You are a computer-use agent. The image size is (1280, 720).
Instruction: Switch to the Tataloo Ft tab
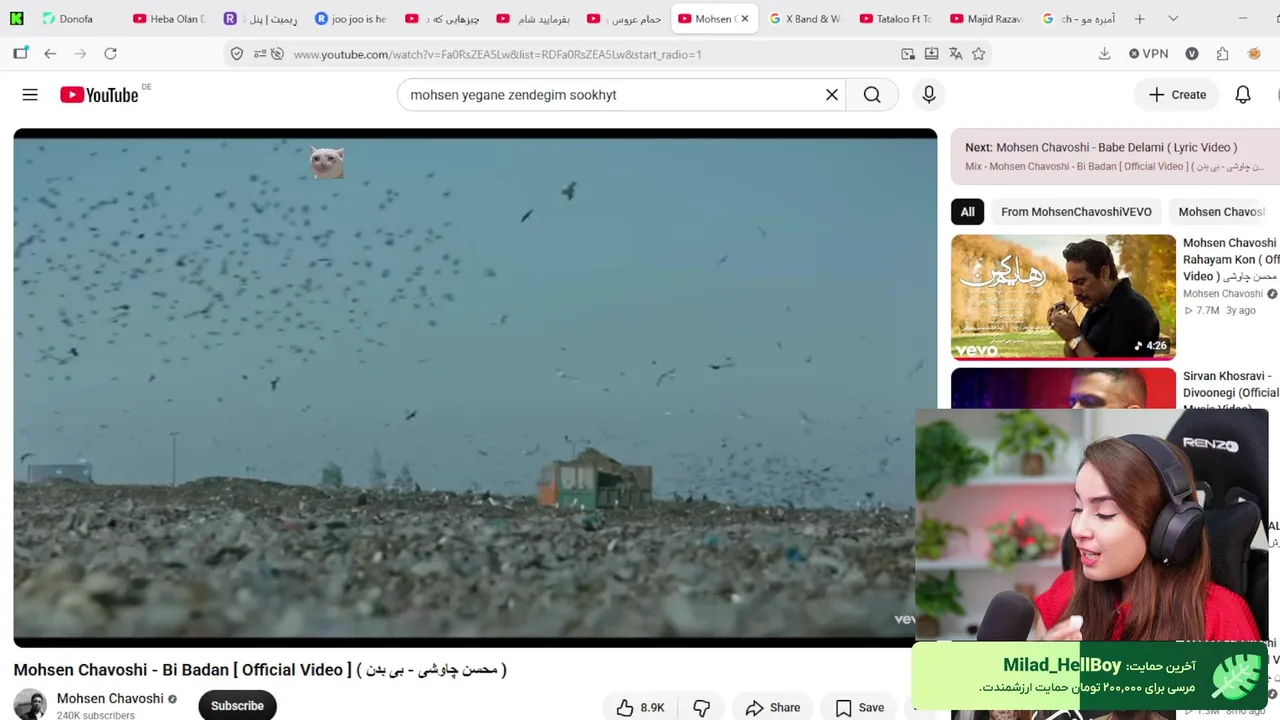tap(895, 19)
